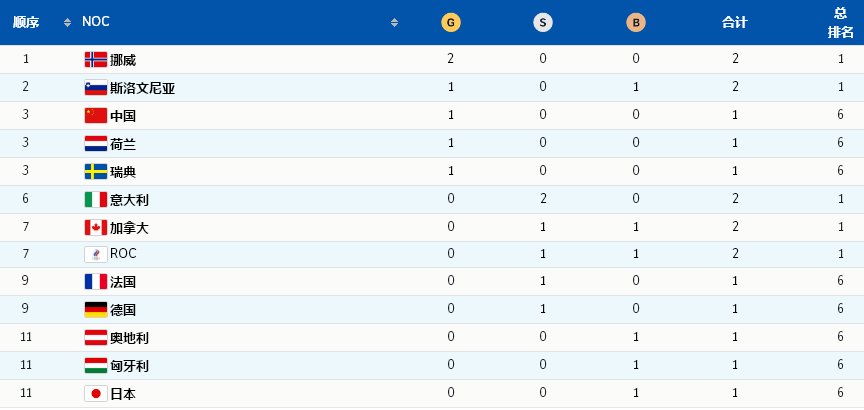
Task: Click the Japan flag icon
Action: [96, 393]
